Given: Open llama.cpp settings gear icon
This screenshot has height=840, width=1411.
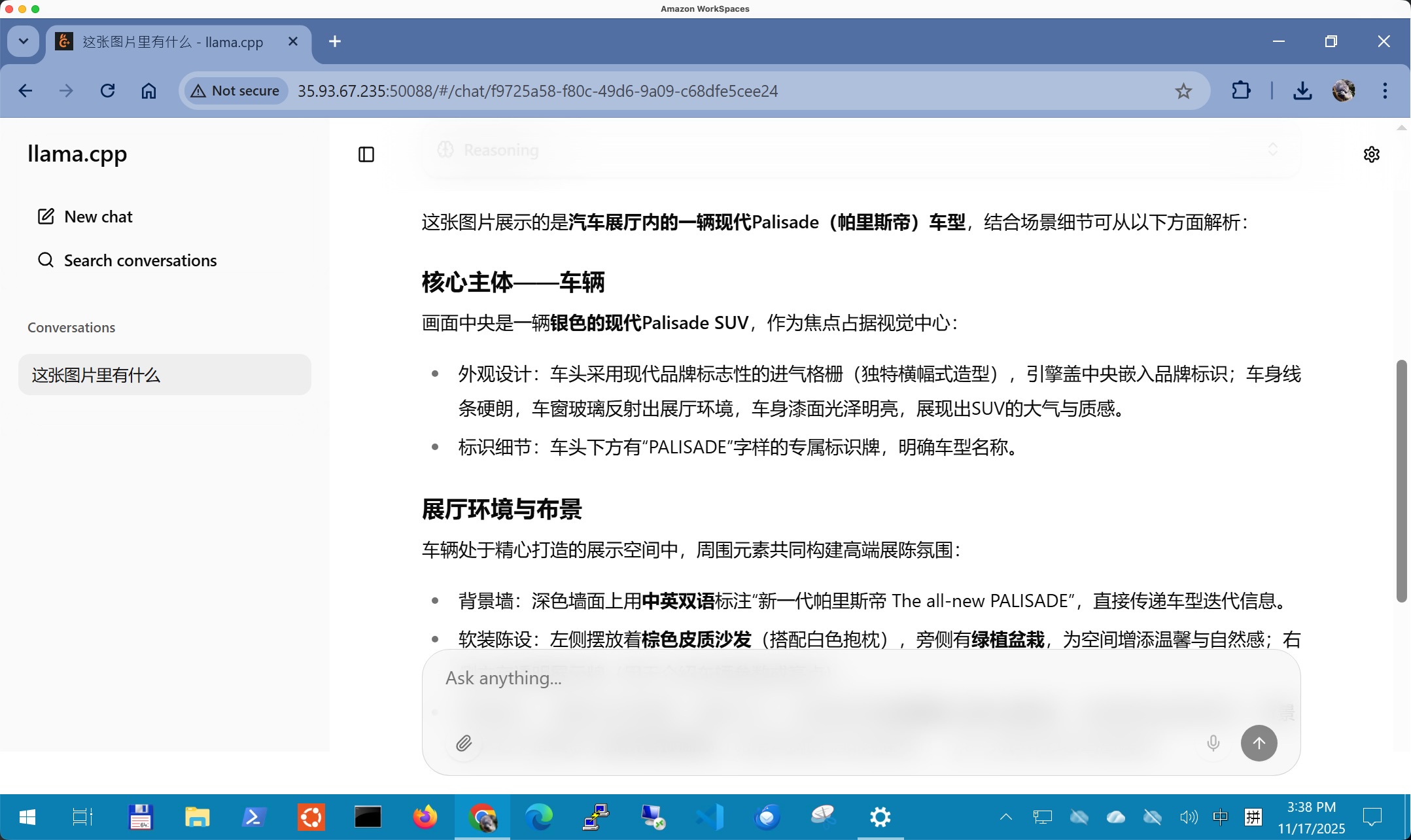Looking at the screenshot, I should (x=1372, y=154).
